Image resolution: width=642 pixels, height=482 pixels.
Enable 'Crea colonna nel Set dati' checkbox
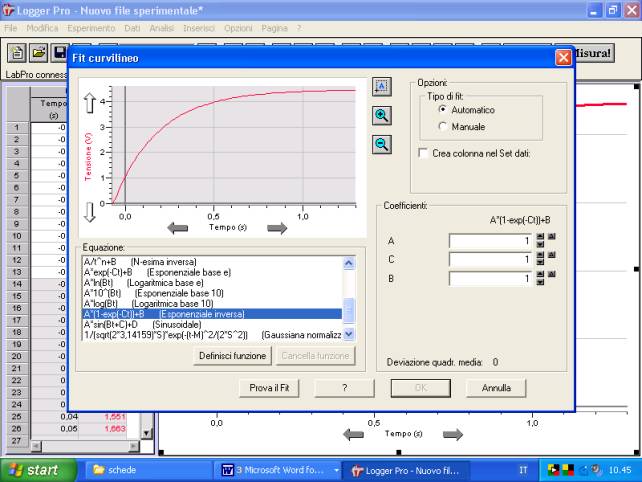(422, 153)
